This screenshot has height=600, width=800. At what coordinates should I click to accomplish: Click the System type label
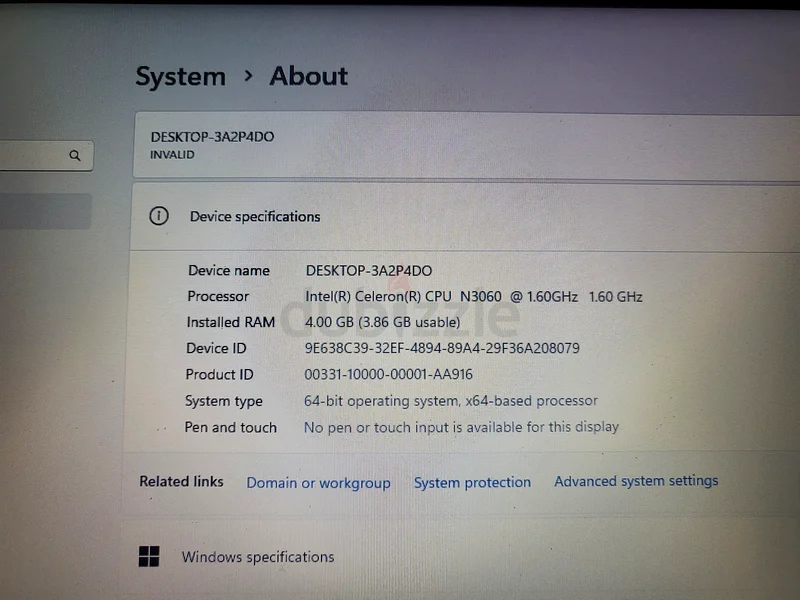223,402
